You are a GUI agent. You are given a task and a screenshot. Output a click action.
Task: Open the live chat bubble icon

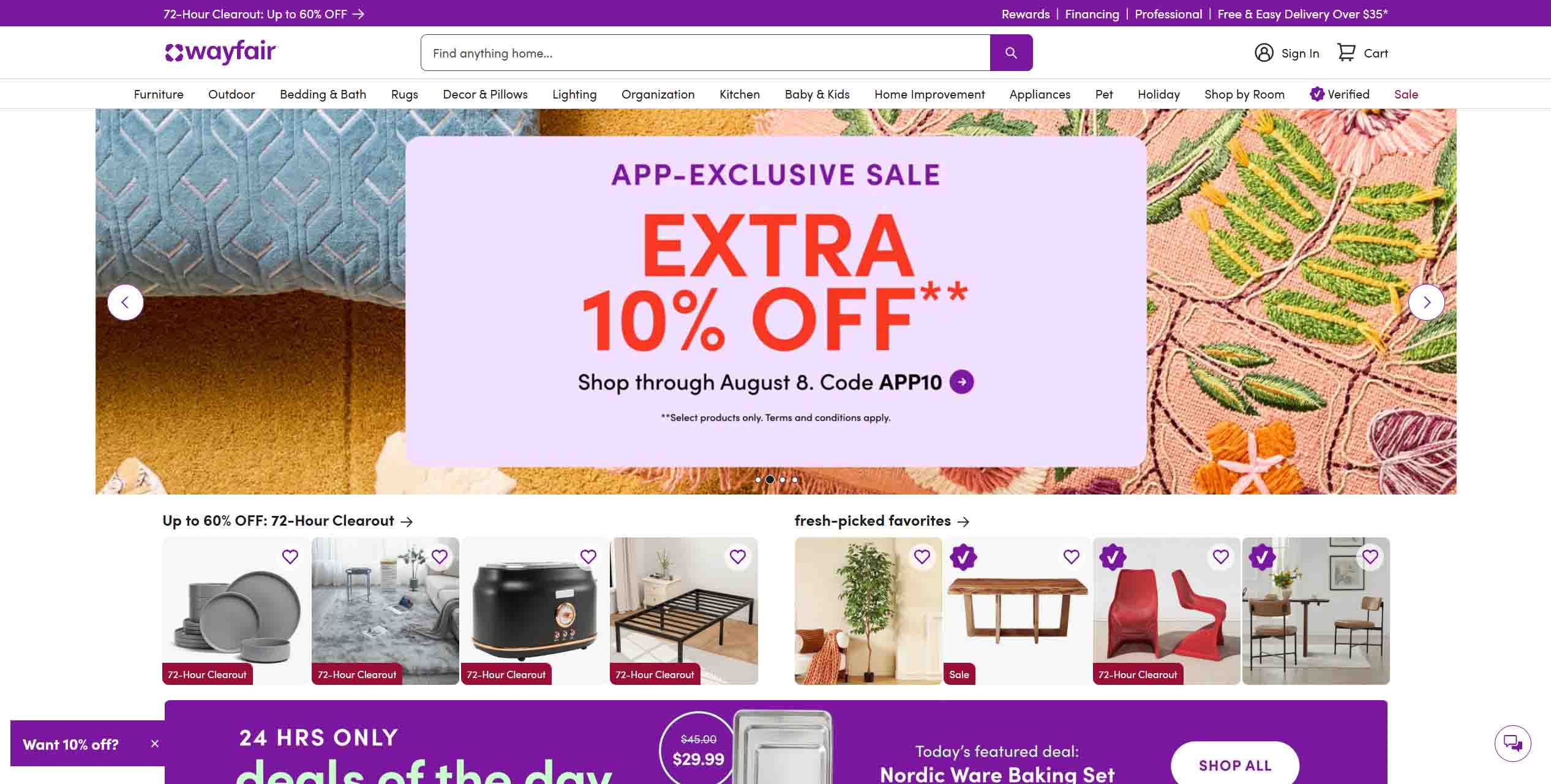[1512, 743]
